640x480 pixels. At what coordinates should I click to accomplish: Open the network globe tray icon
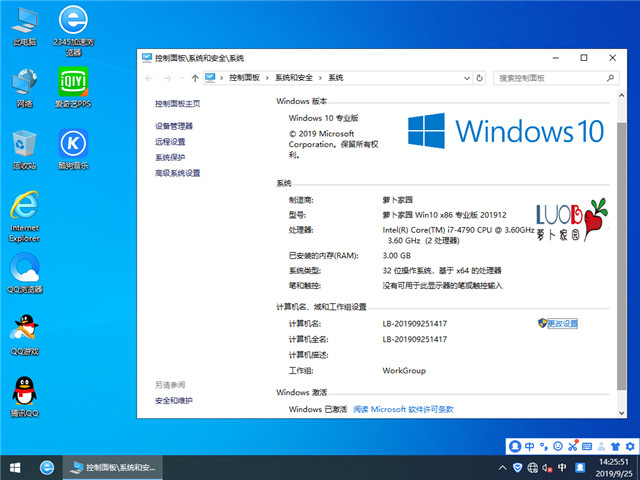click(x=532, y=468)
